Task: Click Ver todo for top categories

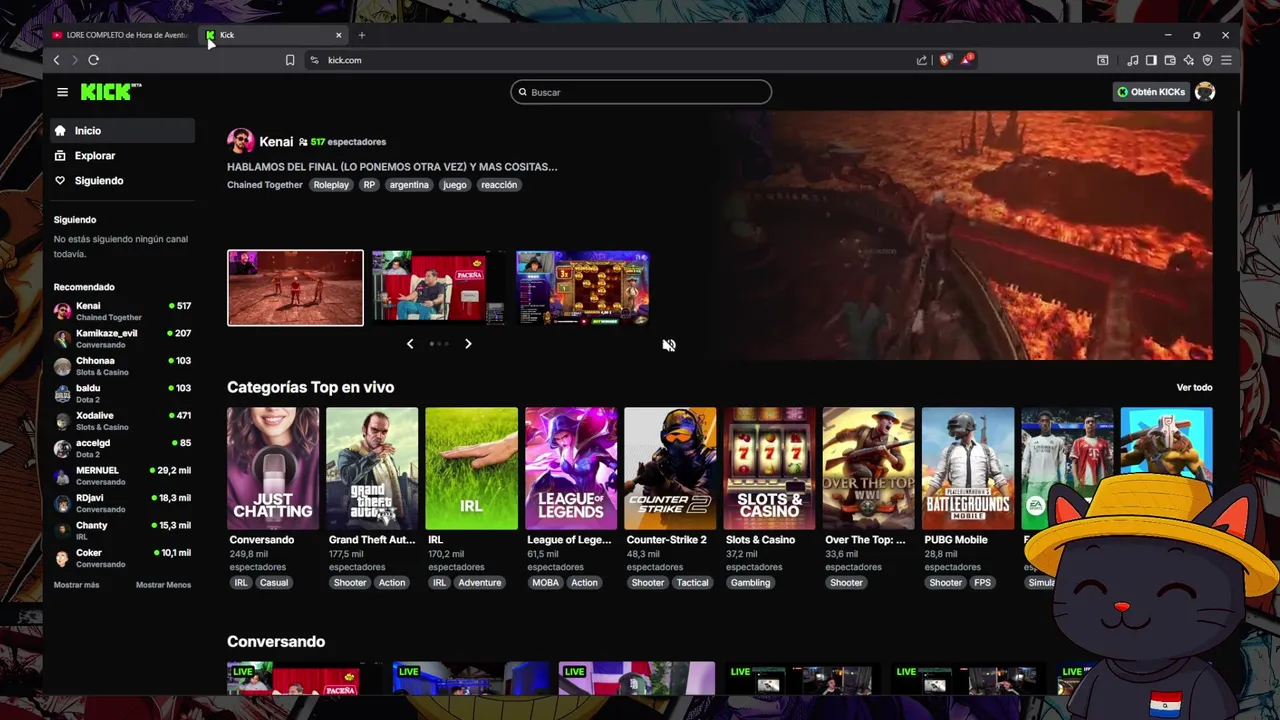Action: point(1194,388)
